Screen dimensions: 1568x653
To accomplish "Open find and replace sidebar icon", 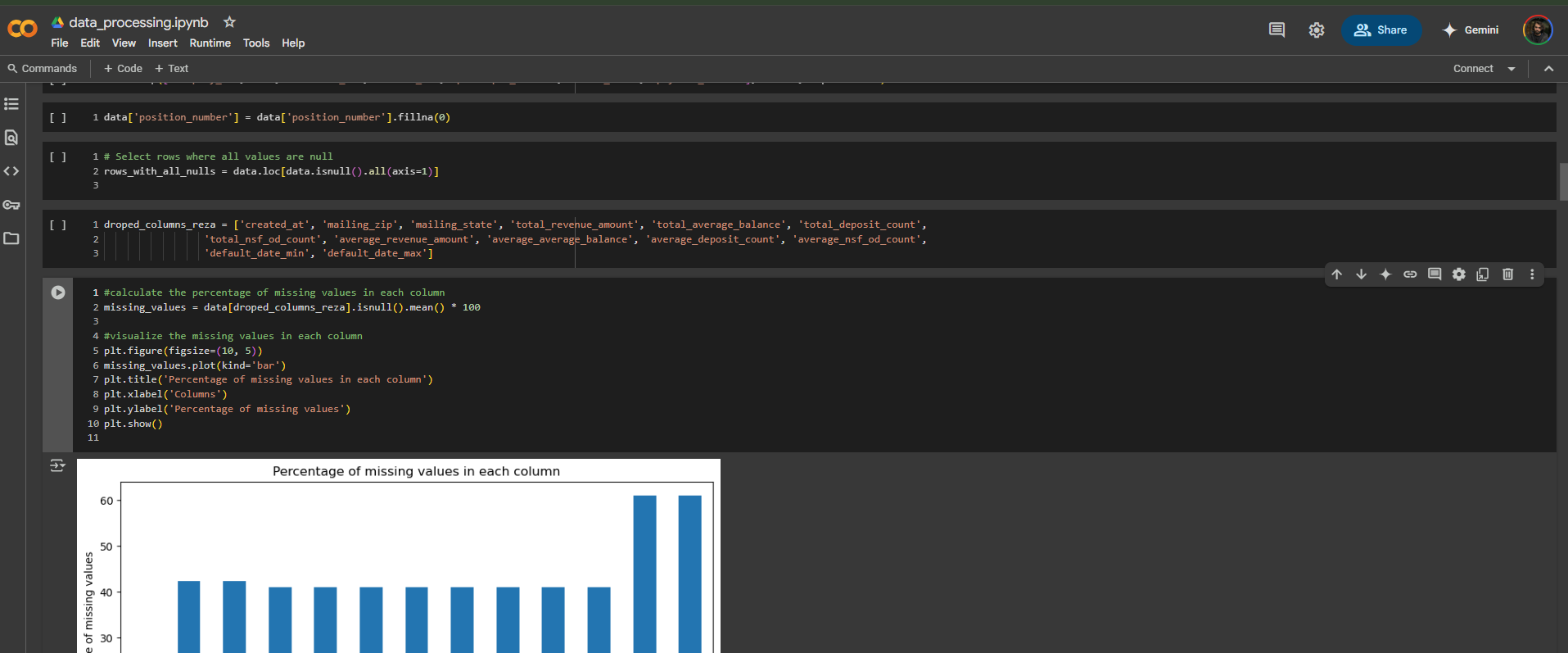I will tap(11, 138).
